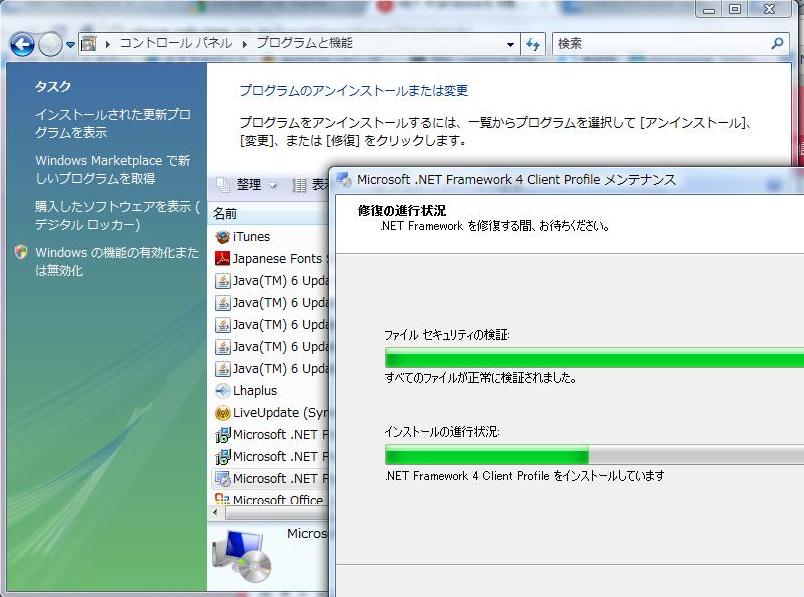This screenshot has height=597, width=804.
Task: Click the 表示 views toolbar button
Action: point(310,185)
